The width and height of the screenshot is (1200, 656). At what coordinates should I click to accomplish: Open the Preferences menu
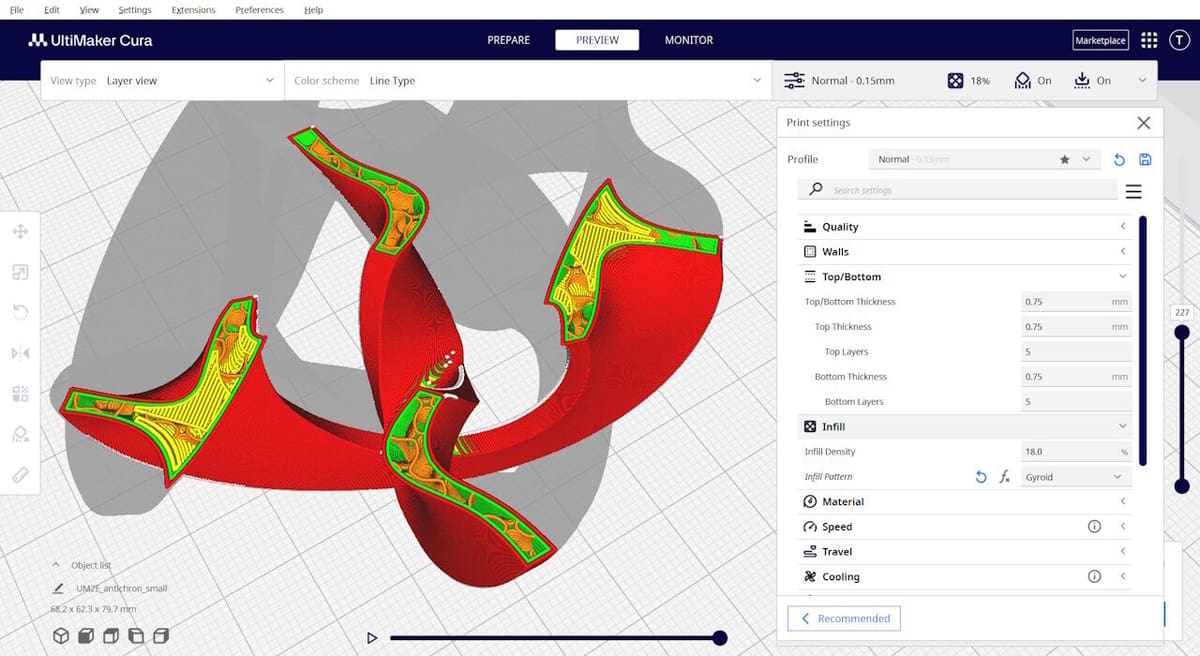click(258, 10)
